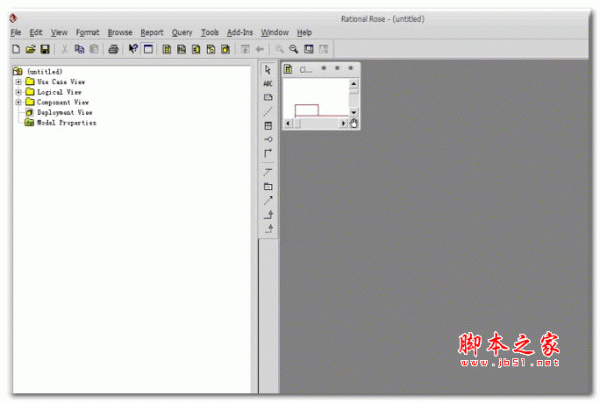Click the Browse Parent toolbar icon
This screenshot has width=600, height=403.
pyautogui.click(x=245, y=49)
